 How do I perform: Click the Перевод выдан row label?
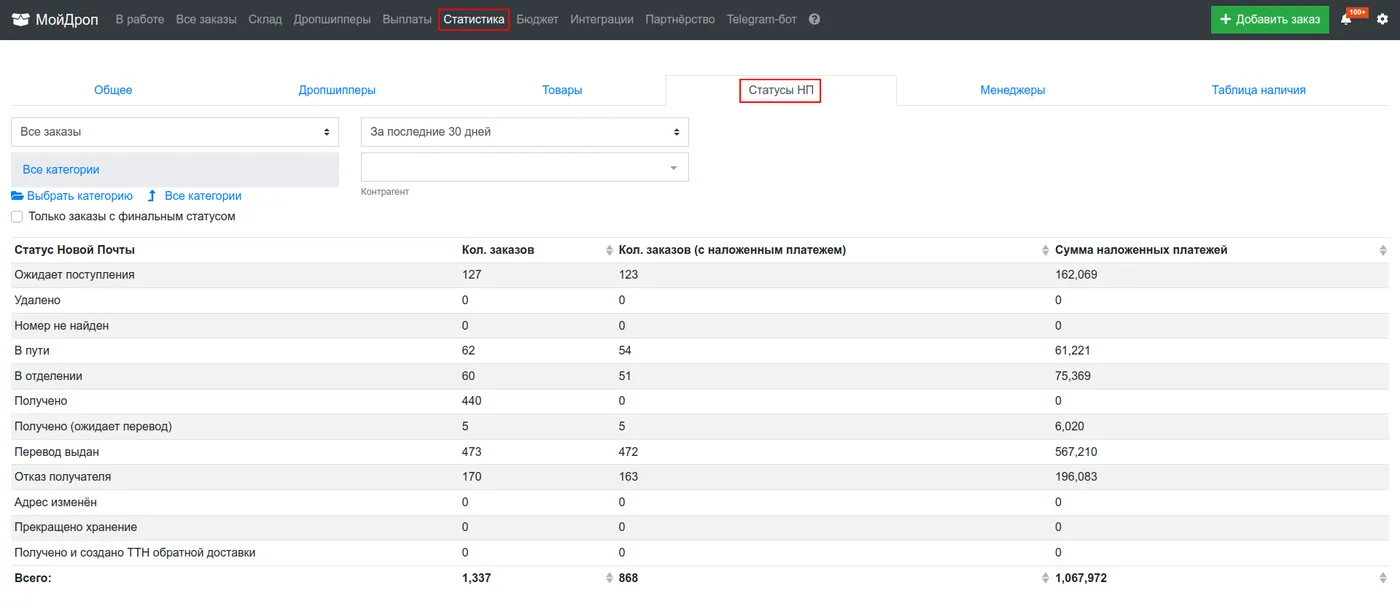[55, 452]
